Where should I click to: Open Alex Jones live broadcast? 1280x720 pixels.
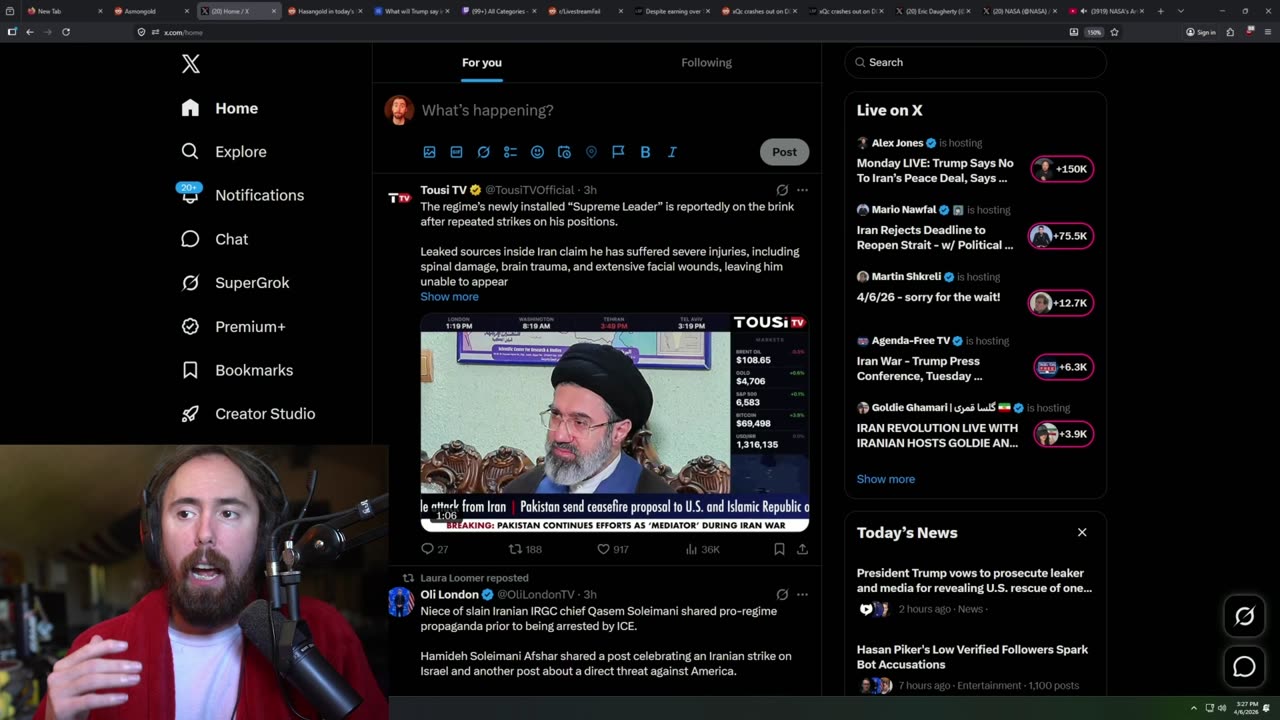[x=975, y=162]
